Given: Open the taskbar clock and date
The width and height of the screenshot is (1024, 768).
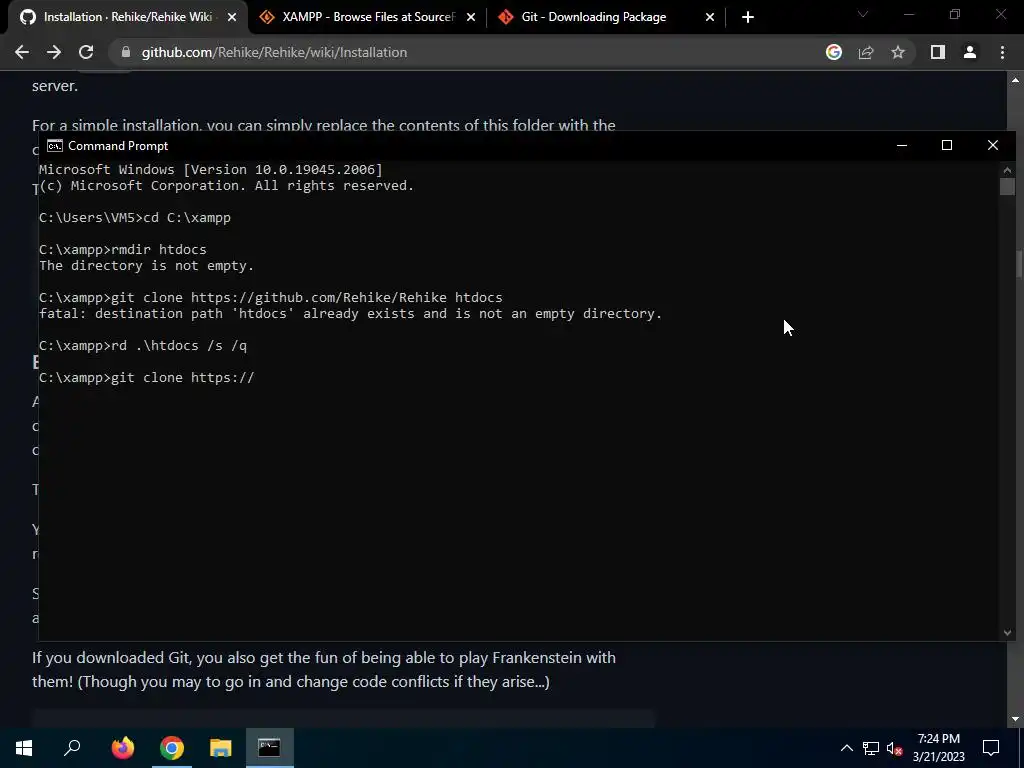Looking at the screenshot, I should [x=938, y=748].
